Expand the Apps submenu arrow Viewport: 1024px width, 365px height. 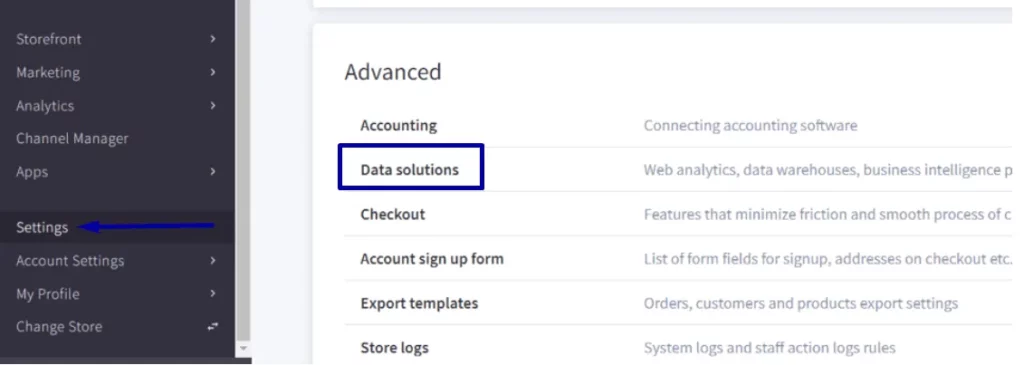coord(213,172)
